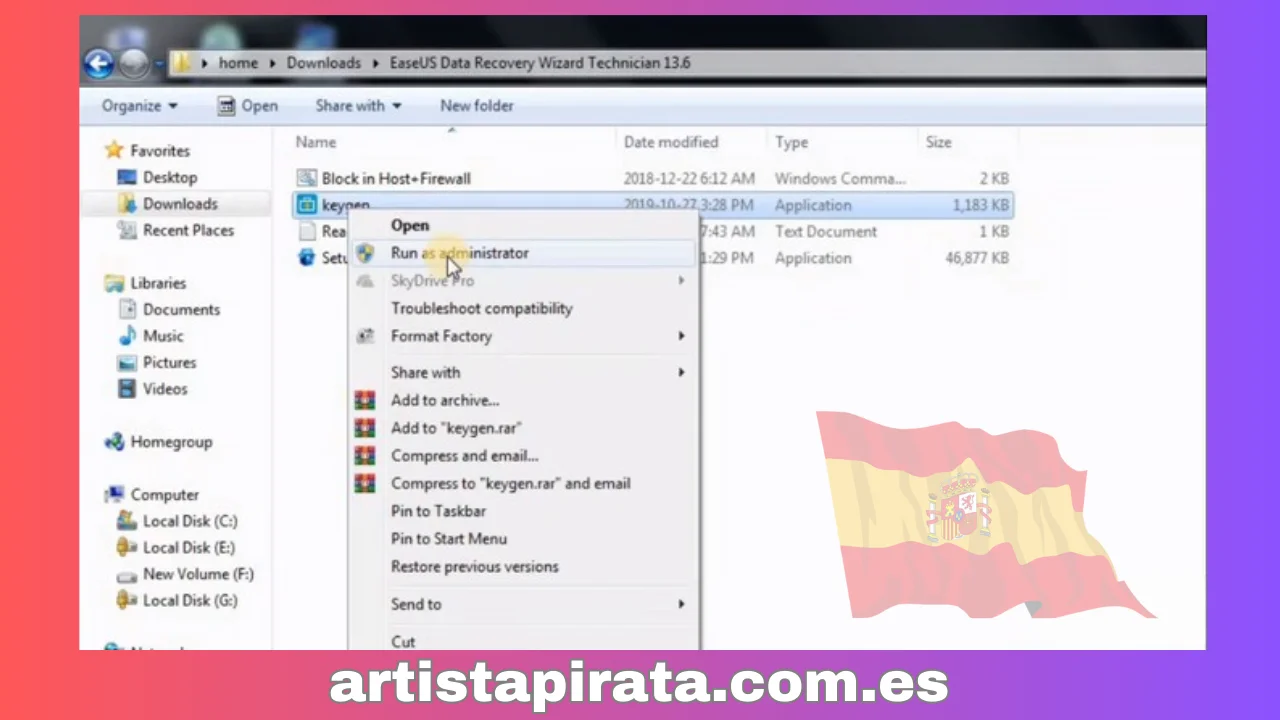
Task: Click the 2018-12-22 6:12 AM date cell
Action: pyautogui.click(x=689, y=179)
